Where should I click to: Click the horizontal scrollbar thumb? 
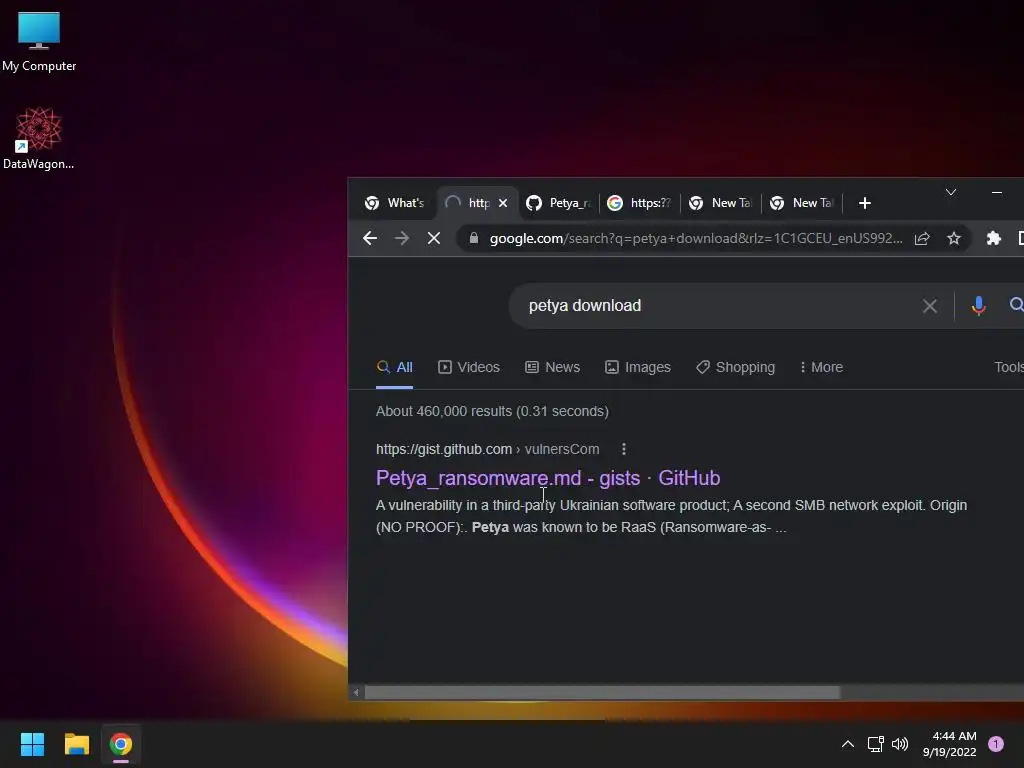[601, 692]
